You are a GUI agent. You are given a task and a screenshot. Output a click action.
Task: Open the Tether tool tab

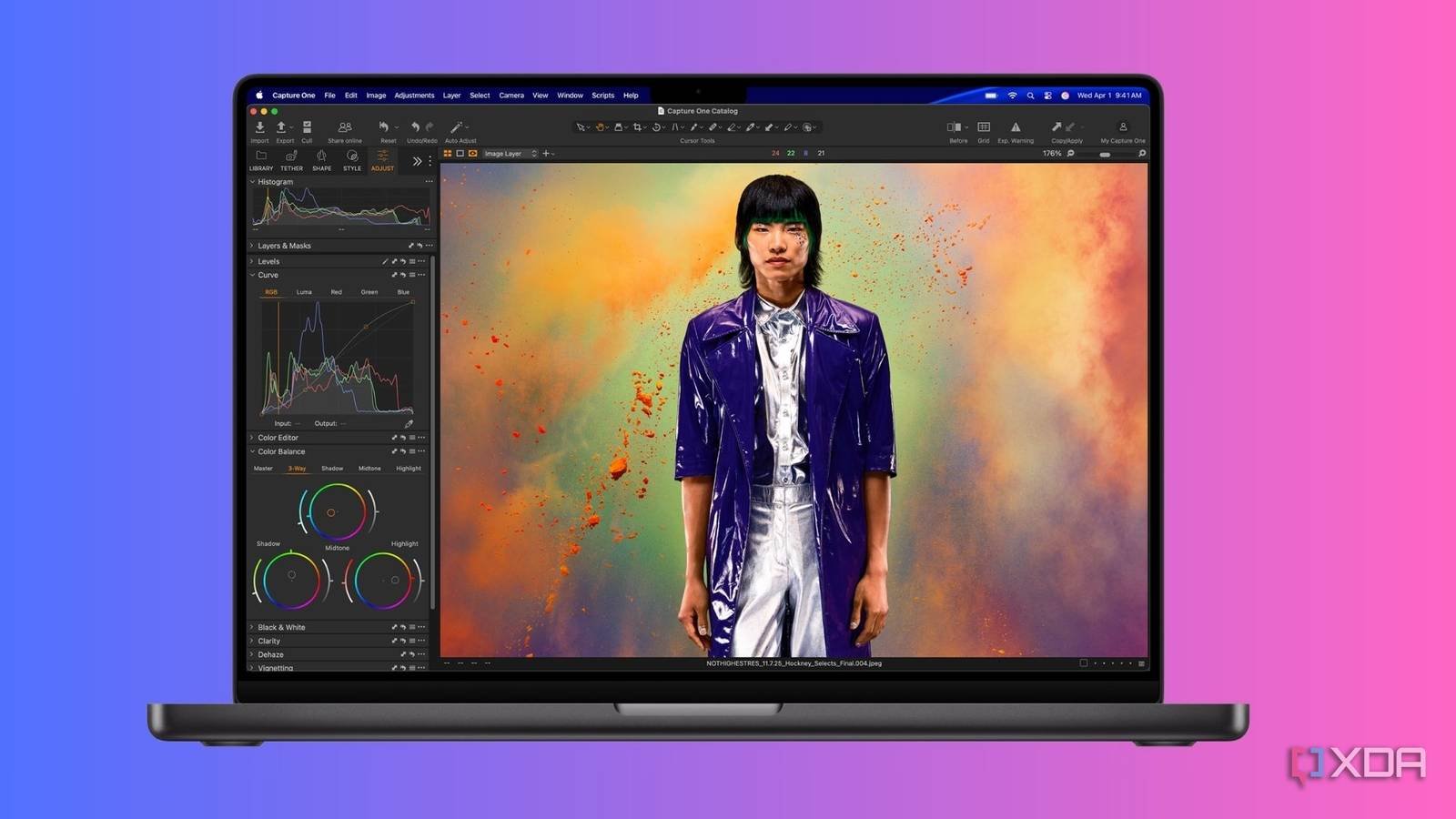(291, 157)
